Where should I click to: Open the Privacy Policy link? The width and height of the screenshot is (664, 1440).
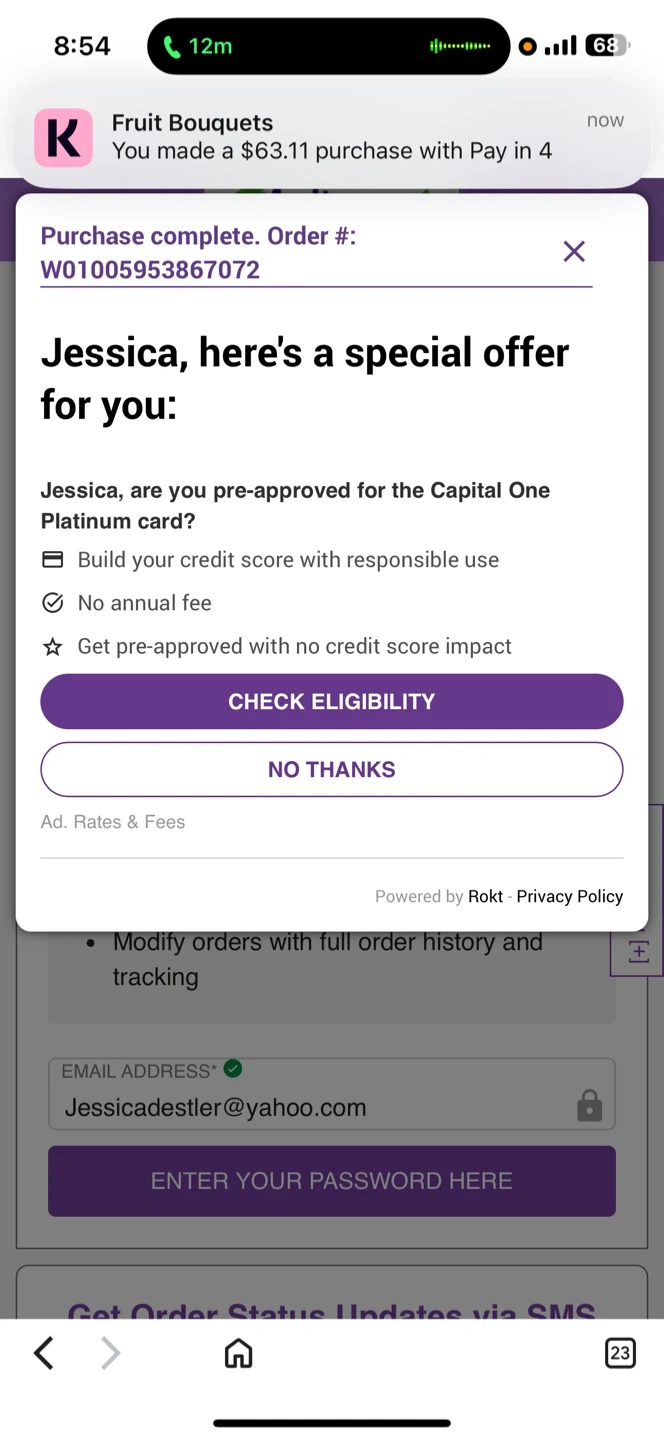[x=569, y=896]
